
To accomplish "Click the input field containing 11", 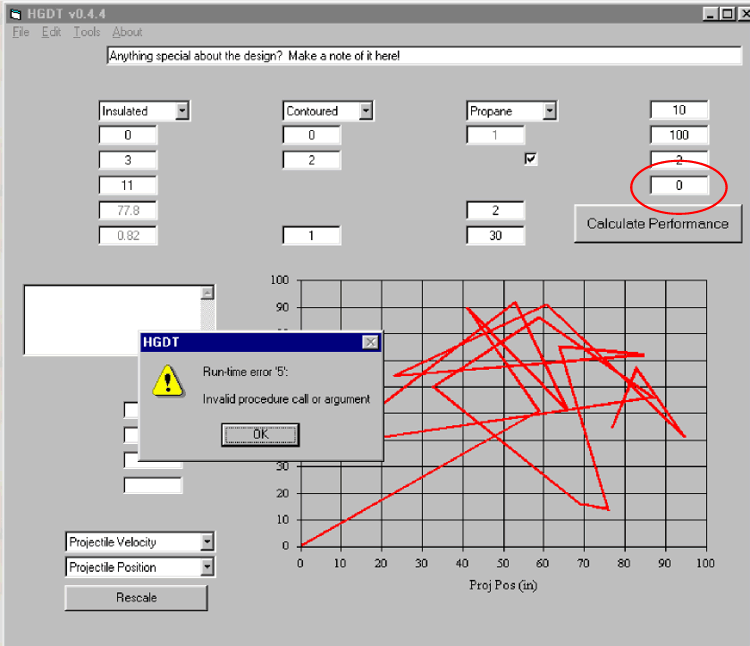I will tap(128, 185).
